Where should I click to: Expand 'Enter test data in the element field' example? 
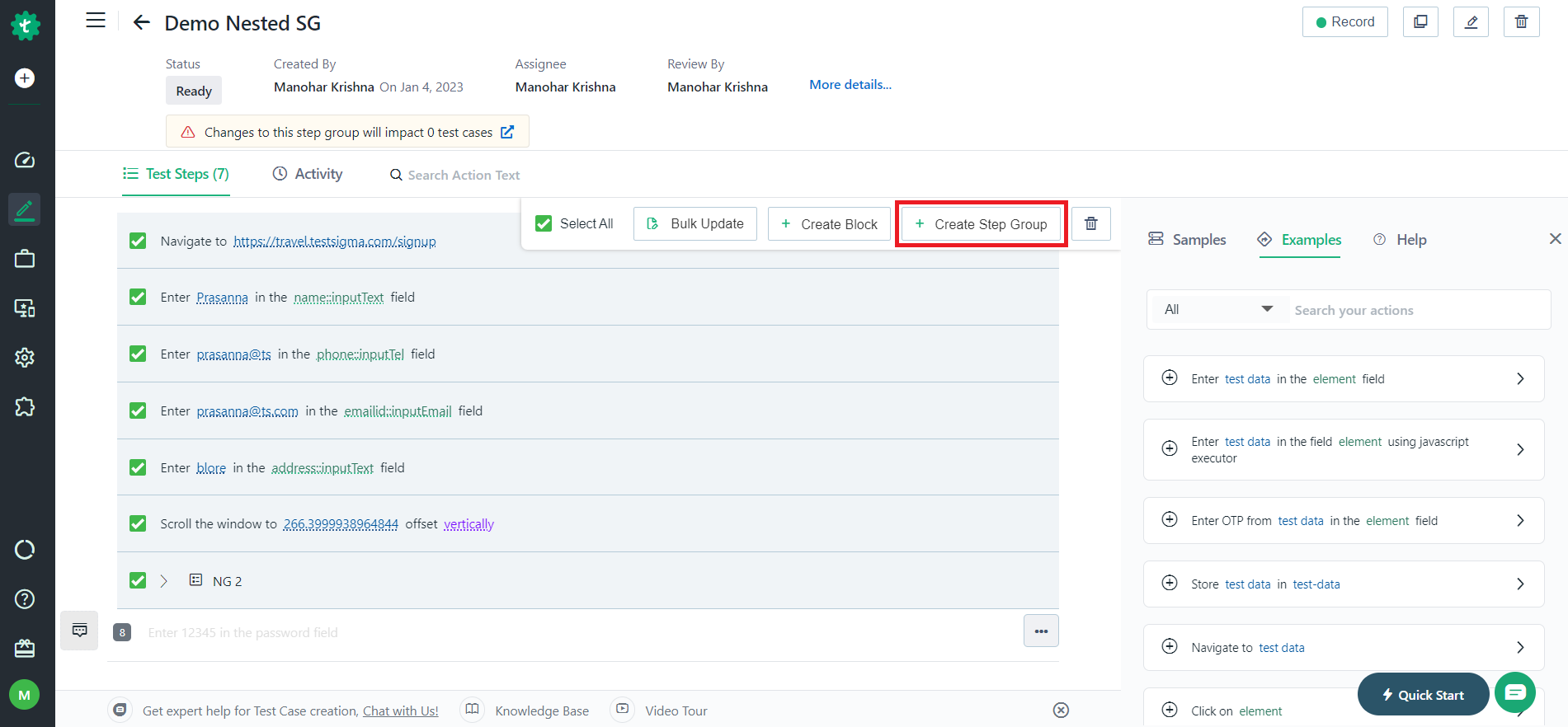coord(1520,378)
